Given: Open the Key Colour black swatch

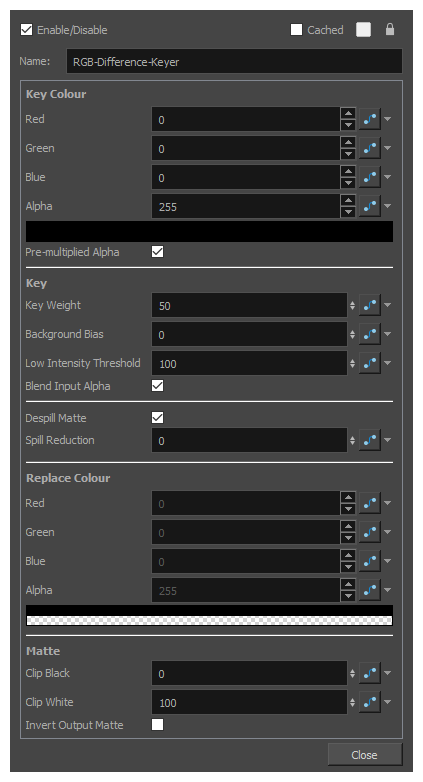Looking at the screenshot, I should tap(210, 231).
